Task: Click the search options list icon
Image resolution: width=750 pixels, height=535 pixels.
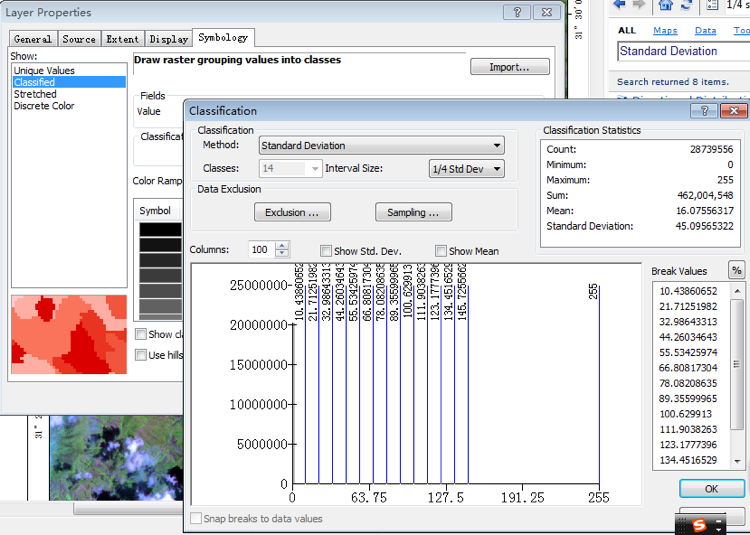Action: coord(713,5)
